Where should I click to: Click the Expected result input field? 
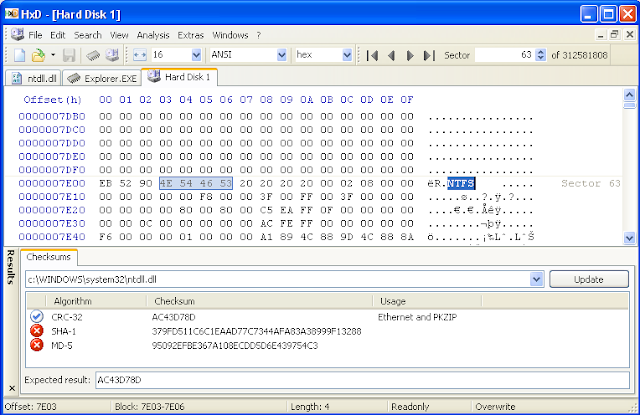click(x=362, y=380)
